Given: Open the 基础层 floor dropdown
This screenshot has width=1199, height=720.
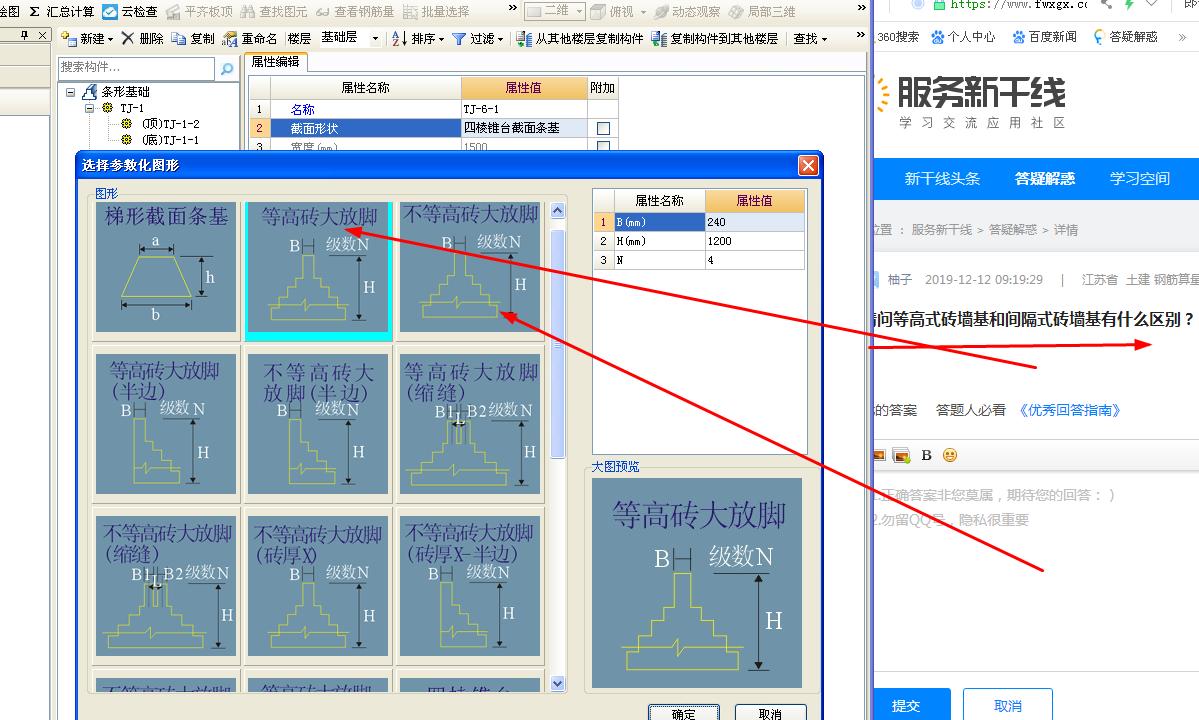Looking at the screenshot, I should pyautogui.click(x=375, y=38).
